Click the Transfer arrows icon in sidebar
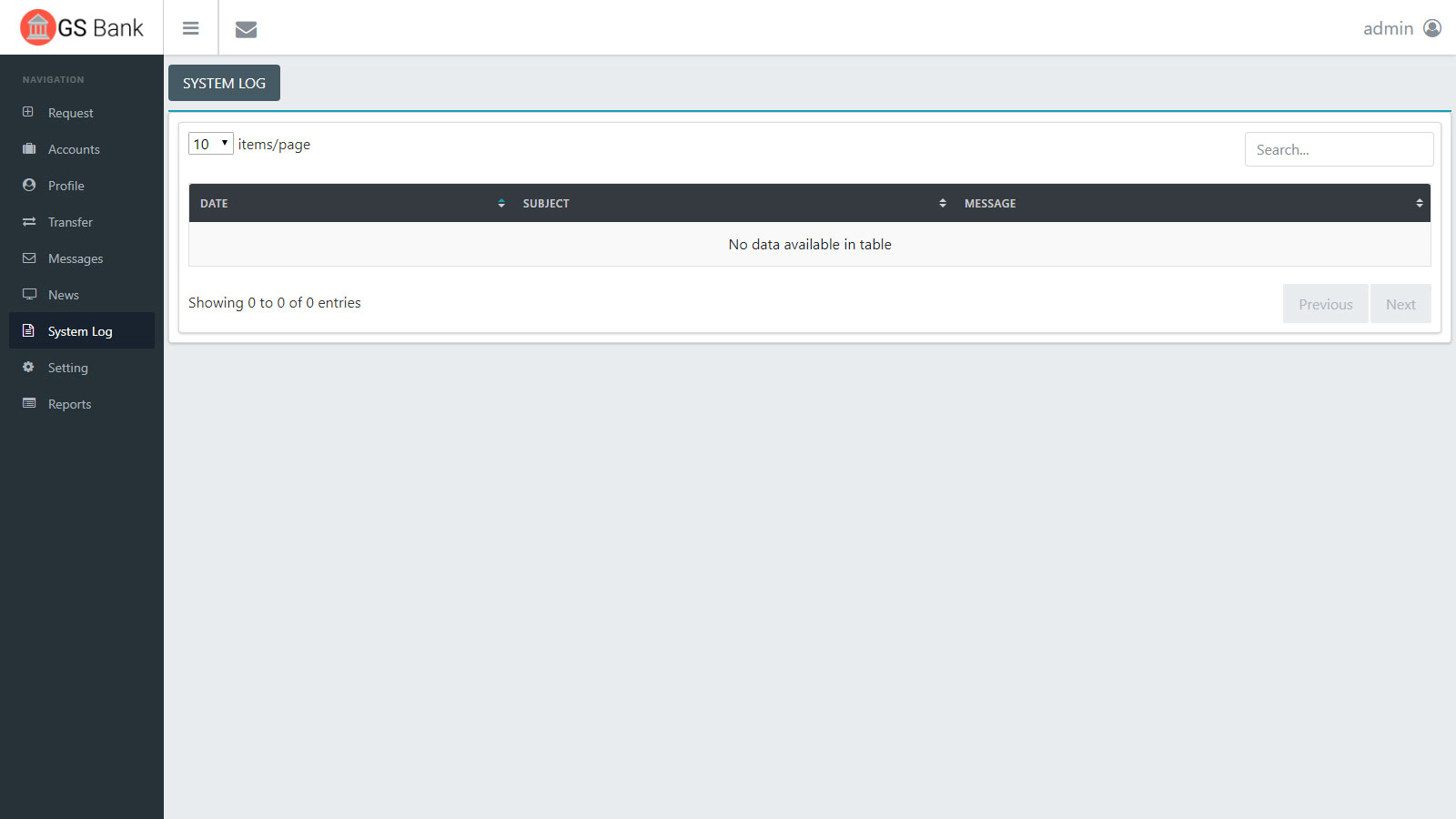Image resolution: width=1456 pixels, height=819 pixels. (x=29, y=221)
